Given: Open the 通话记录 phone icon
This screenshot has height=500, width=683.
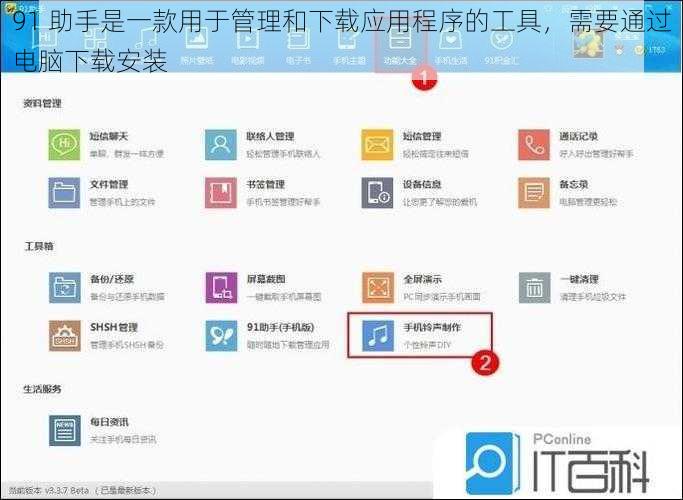Looking at the screenshot, I should point(534,145).
